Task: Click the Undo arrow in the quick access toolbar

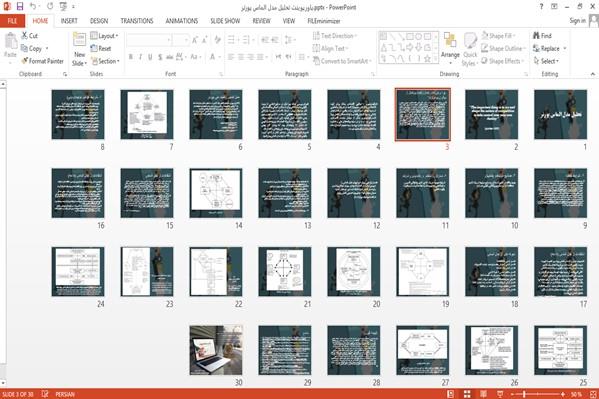Action: click(33, 6)
